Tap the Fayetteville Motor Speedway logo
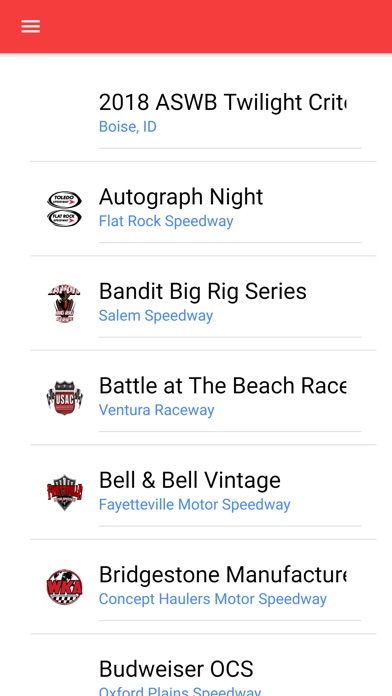 64,492
